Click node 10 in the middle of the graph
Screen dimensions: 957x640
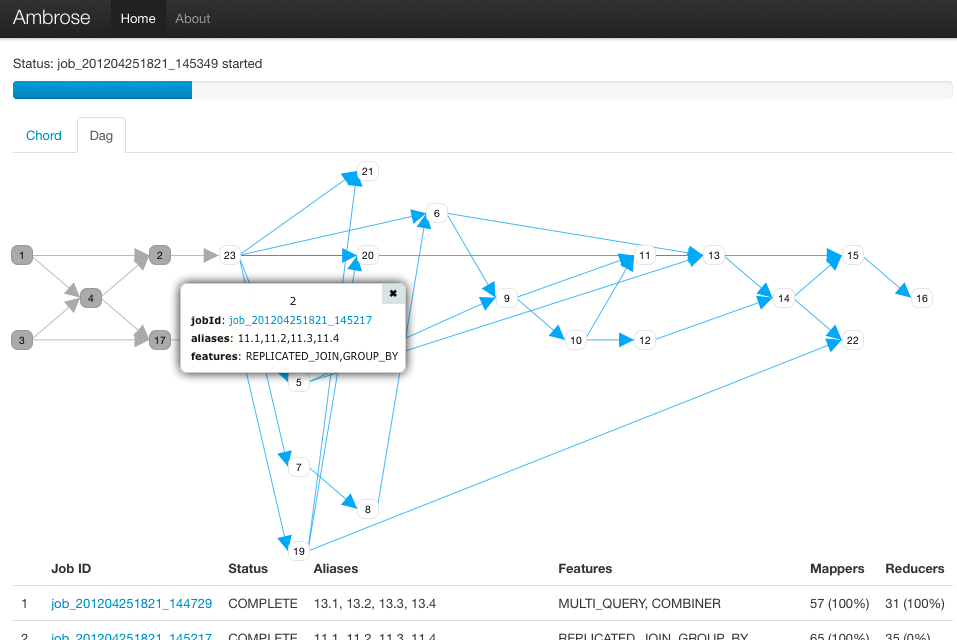tap(575, 340)
